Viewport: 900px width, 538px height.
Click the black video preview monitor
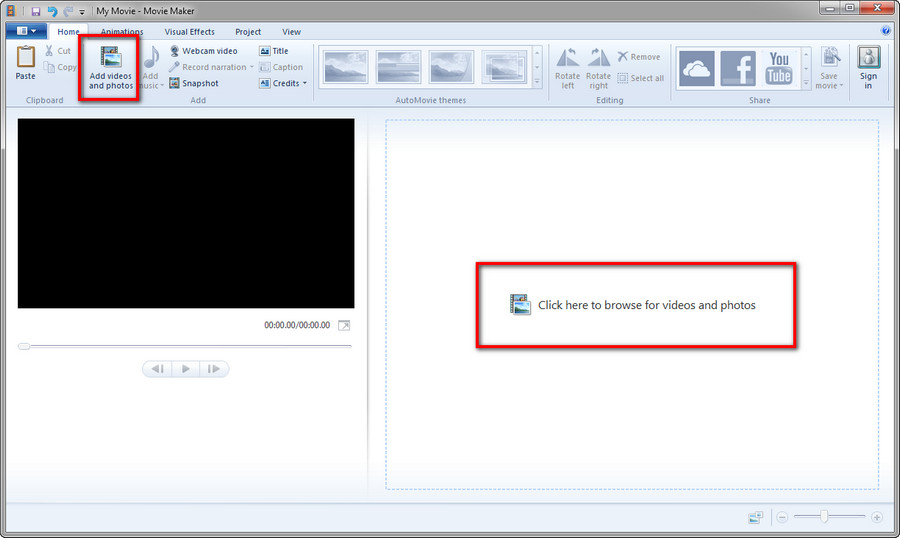click(x=186, y=213)
